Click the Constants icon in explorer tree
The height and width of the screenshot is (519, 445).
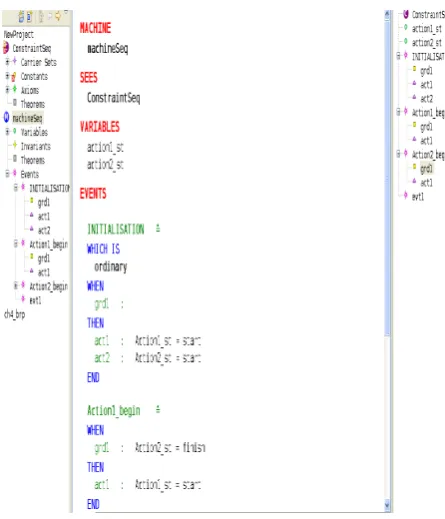(14, 76)
